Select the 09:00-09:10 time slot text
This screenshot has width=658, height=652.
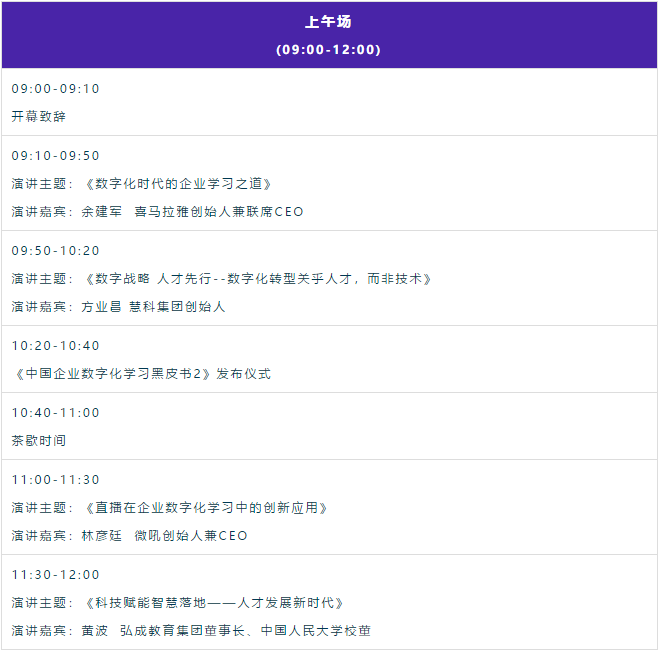56,89
